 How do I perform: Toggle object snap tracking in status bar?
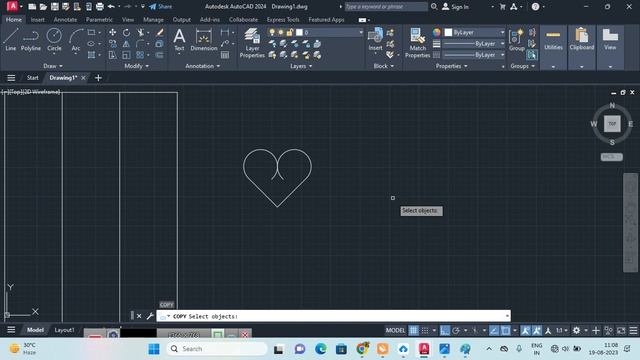(494, 330)
